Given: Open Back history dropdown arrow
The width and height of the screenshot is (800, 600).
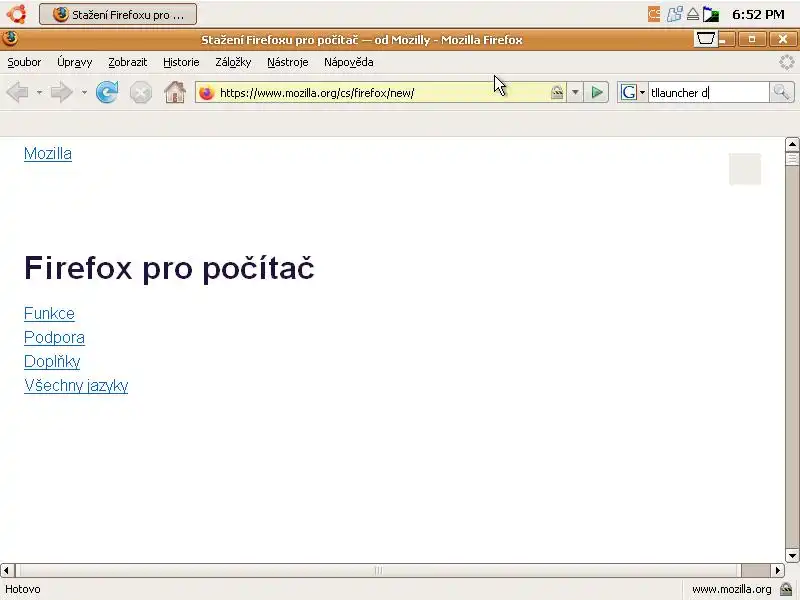Looking at the screenshot, I should 39,93.
